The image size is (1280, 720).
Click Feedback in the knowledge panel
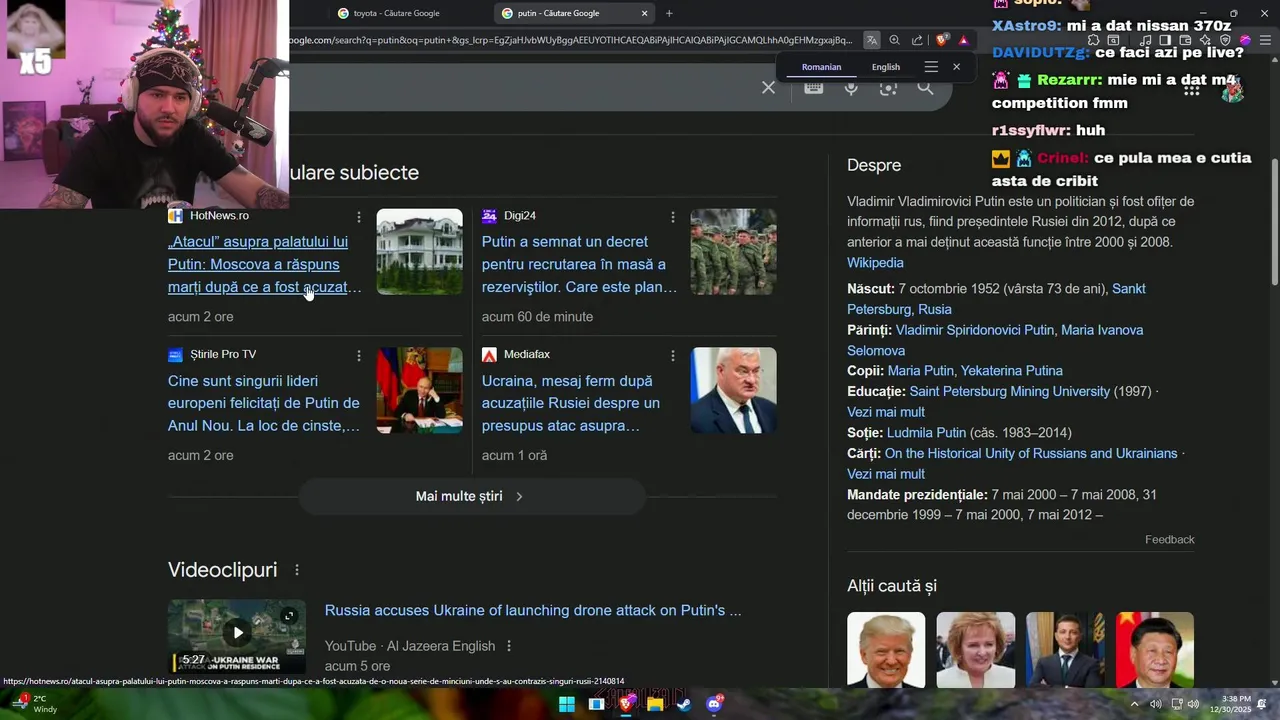[x=1170, y=539]
